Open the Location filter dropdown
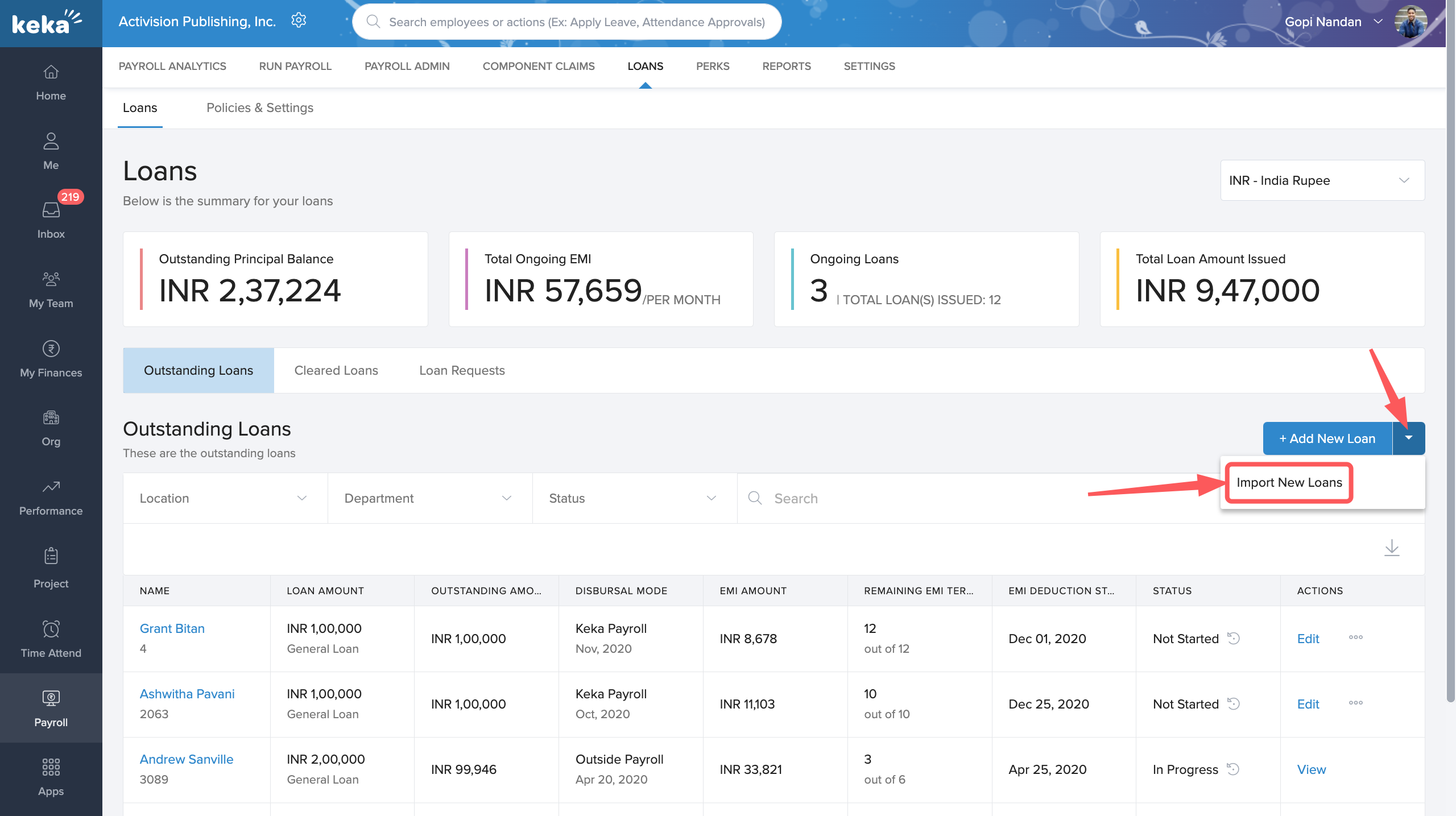Screen dimensions: 1456x816 (x=225, y=498)
